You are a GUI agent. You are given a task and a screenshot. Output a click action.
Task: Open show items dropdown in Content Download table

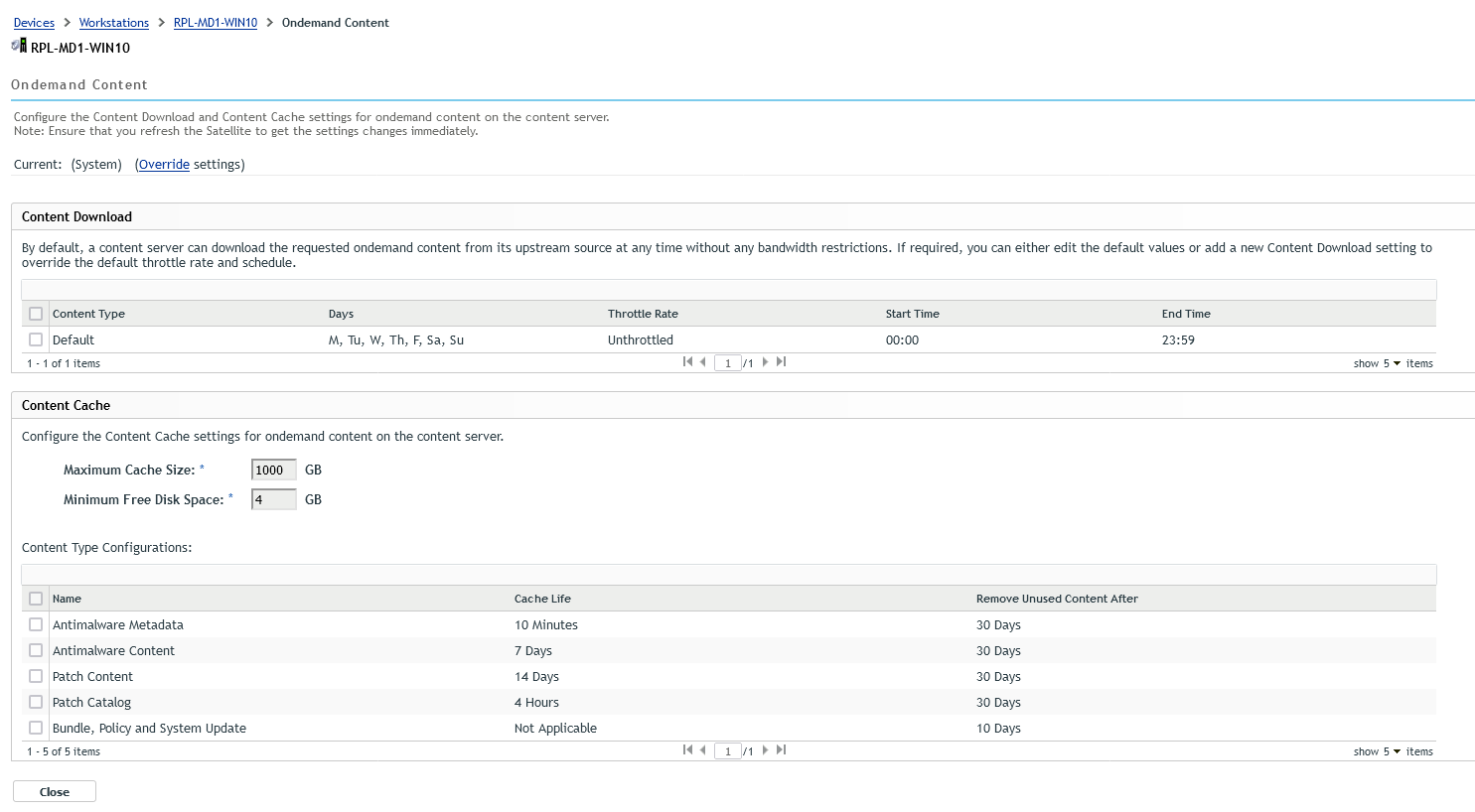click(1392, 363)
